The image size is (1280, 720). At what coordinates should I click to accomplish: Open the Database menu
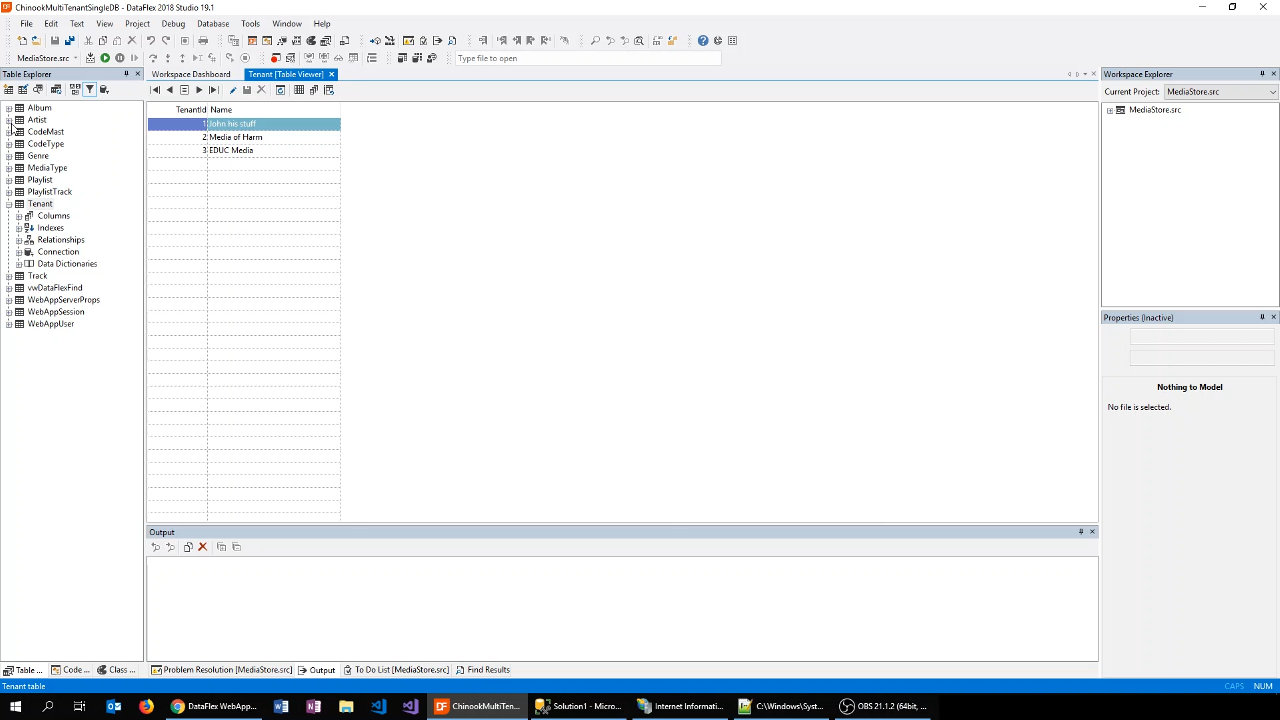tap(212, 23)
